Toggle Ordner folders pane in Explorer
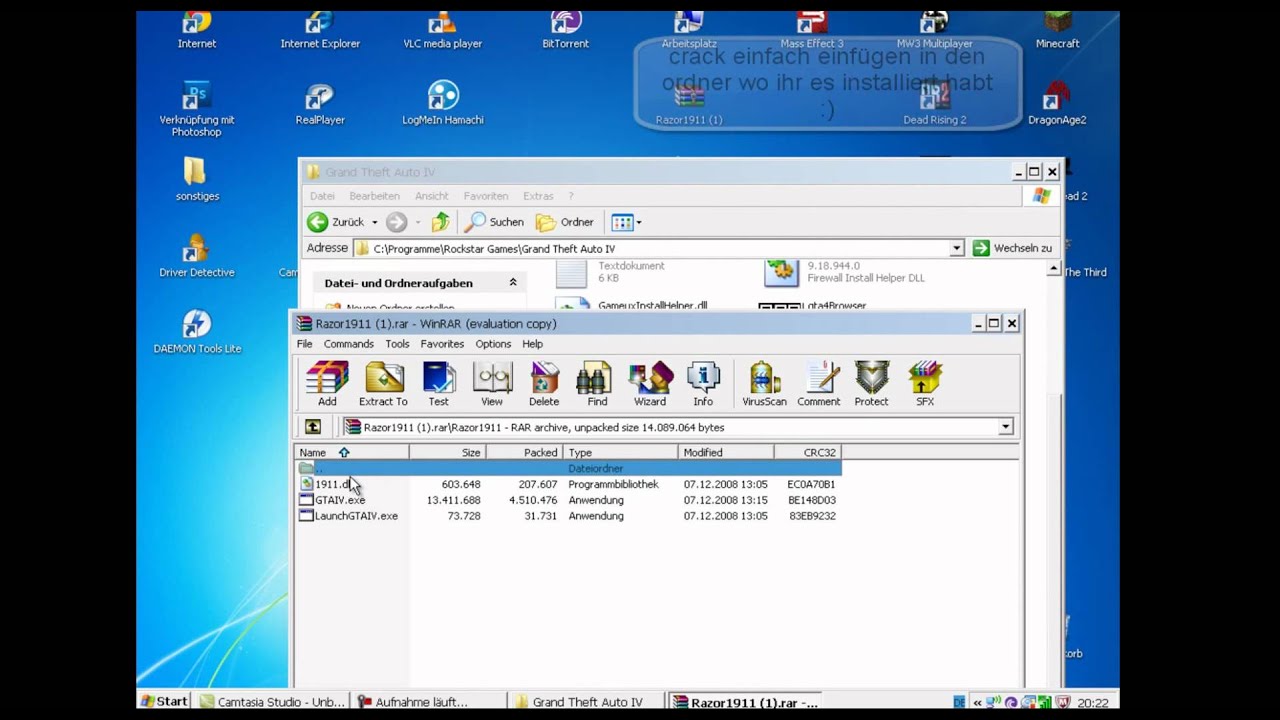 point(565,222)
